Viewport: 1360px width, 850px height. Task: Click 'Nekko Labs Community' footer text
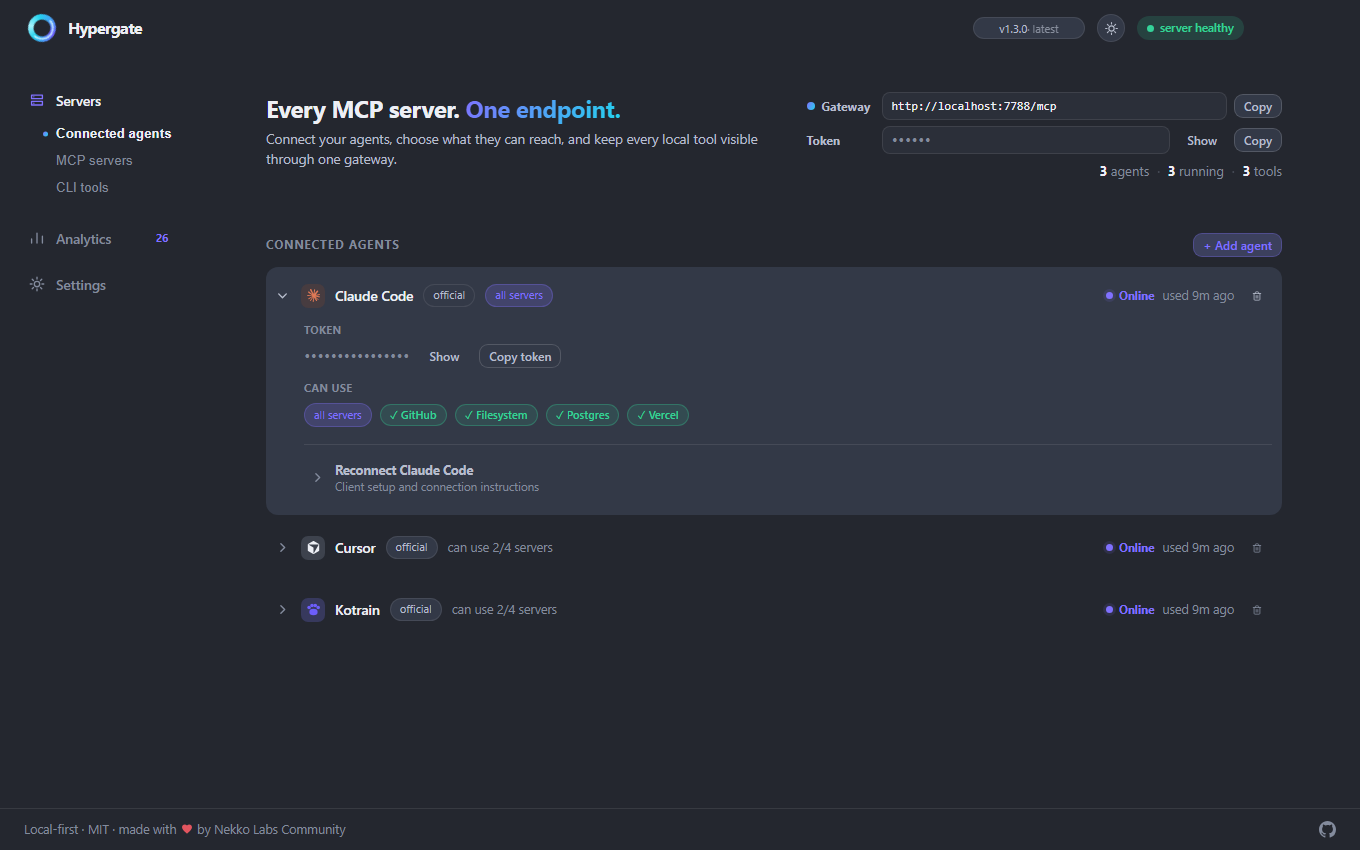280,829
